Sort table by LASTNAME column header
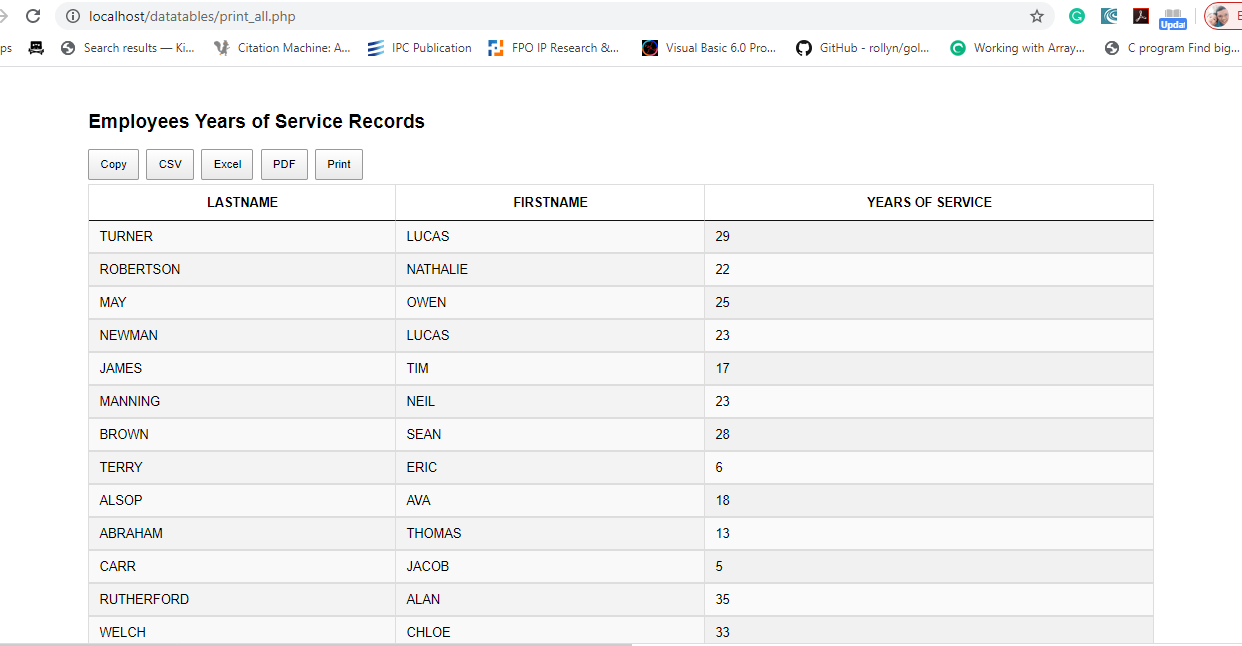 pos(242,202)
